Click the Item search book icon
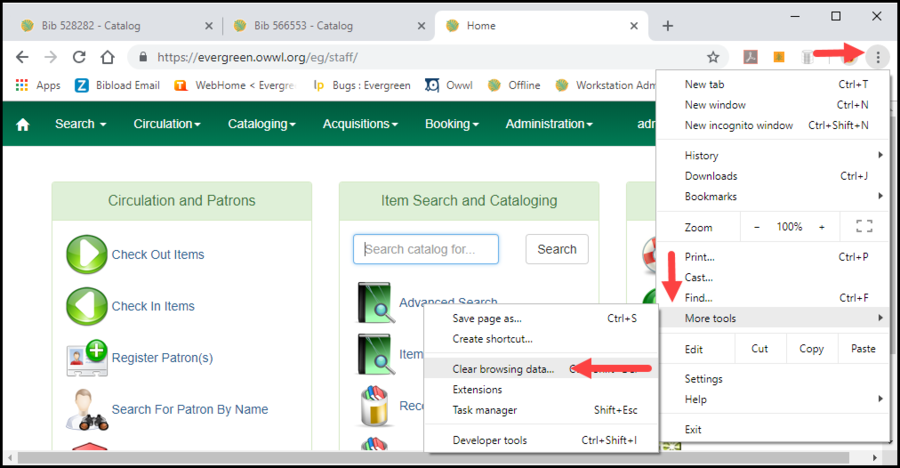900x468 pixels. coord(375,354)
